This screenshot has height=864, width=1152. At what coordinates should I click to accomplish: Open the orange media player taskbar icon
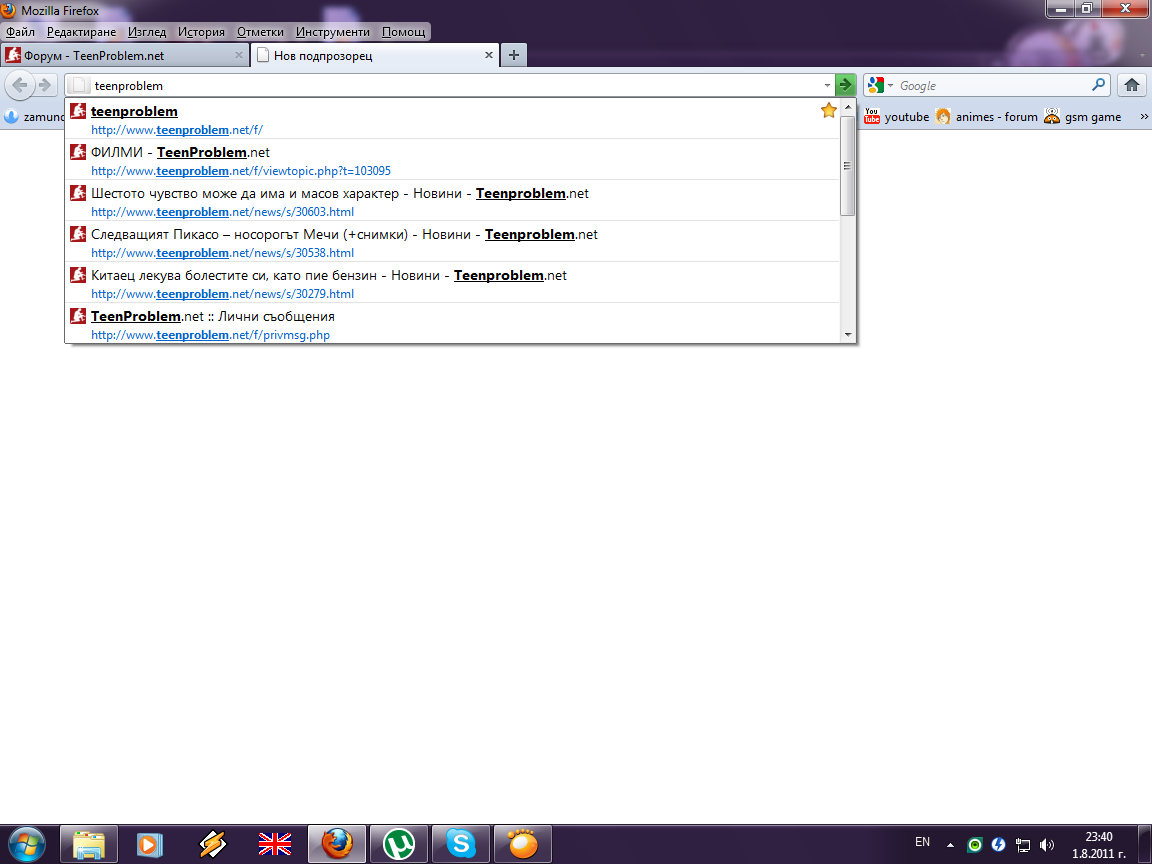522,844
